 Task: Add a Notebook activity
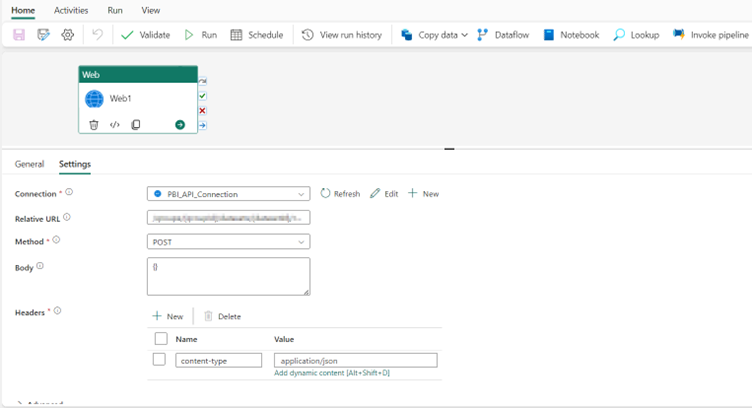571,35
